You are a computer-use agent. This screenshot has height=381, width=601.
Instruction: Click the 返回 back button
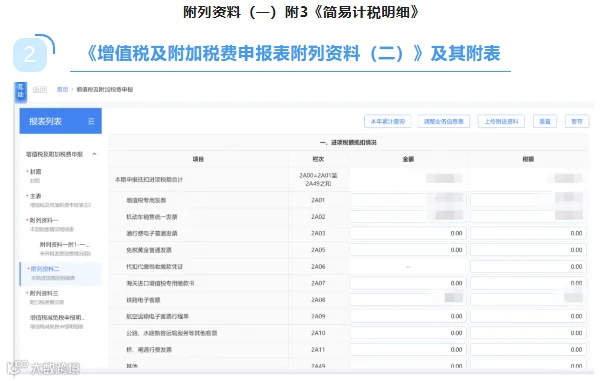pos(40,89)
